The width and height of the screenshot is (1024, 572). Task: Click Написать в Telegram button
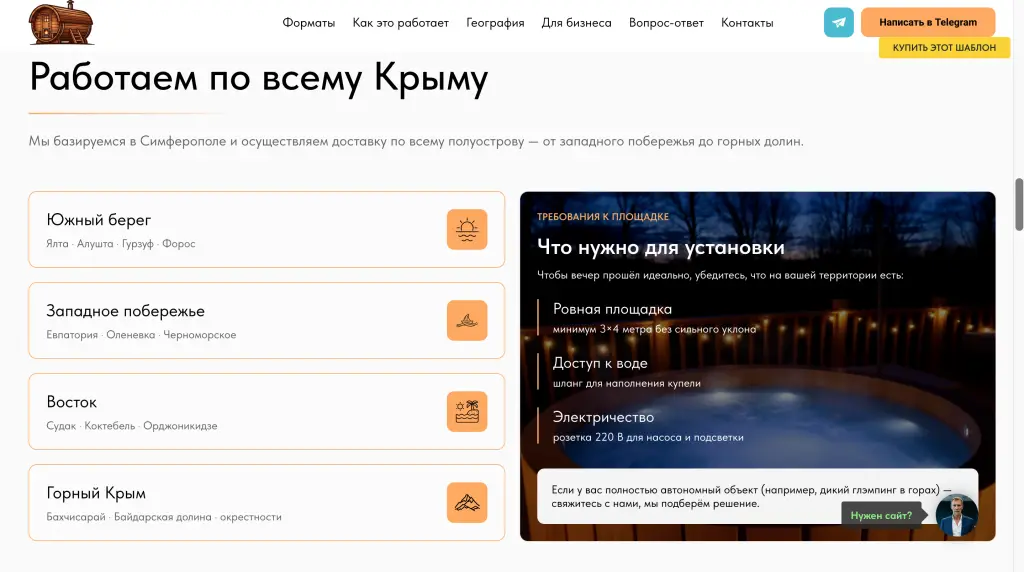(x=928, y=22)
